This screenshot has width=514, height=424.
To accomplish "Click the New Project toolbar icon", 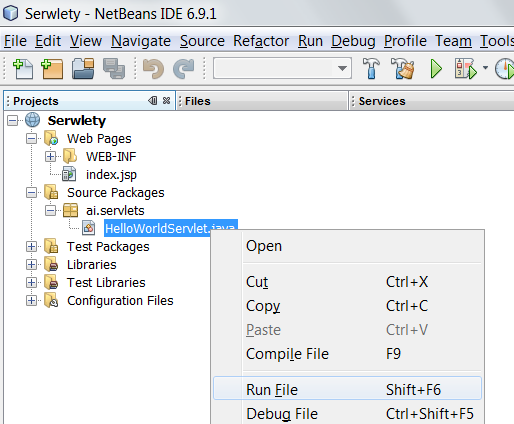I will point(52,69).
